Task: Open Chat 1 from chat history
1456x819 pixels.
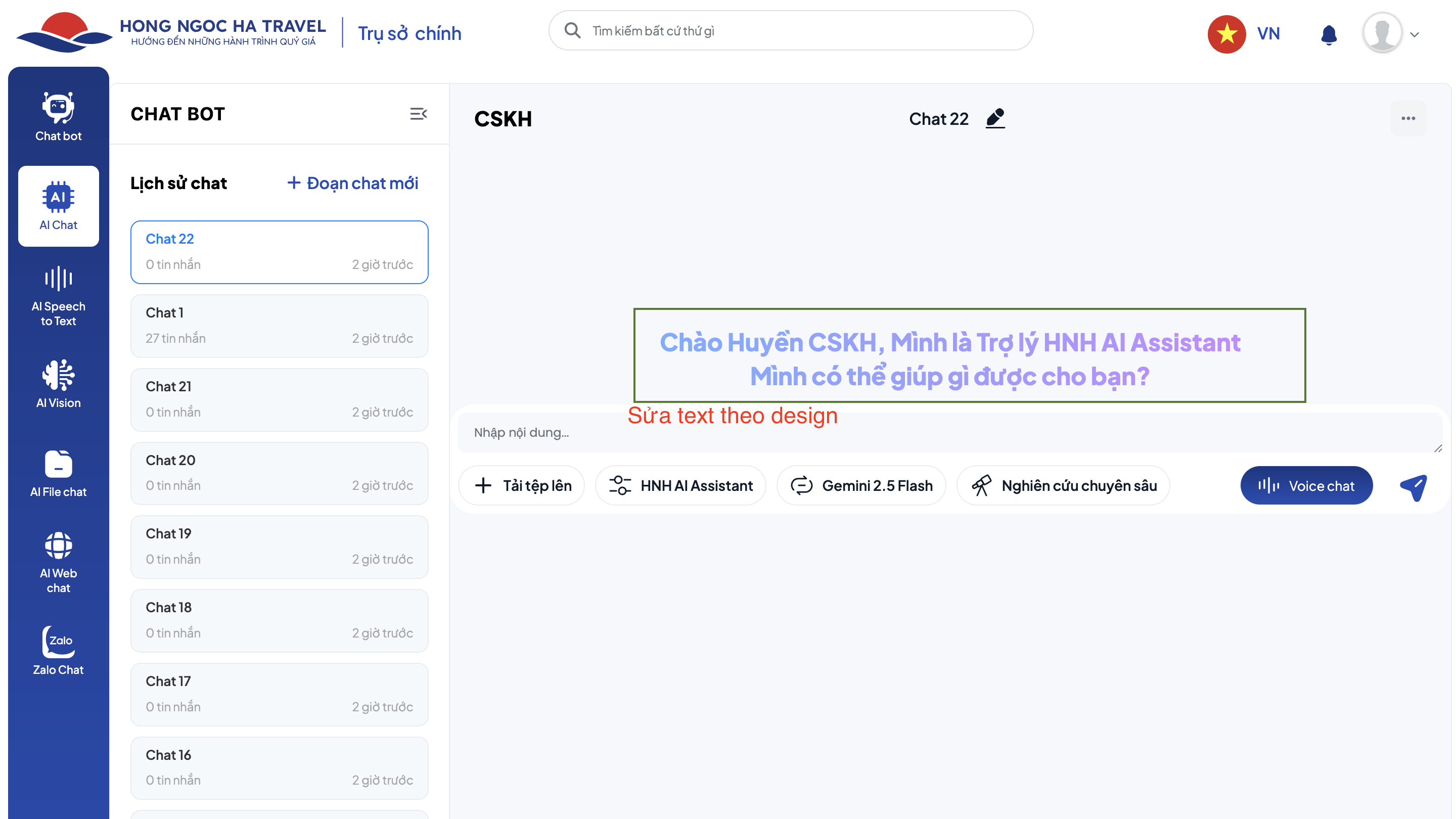Action: (279, 326)
